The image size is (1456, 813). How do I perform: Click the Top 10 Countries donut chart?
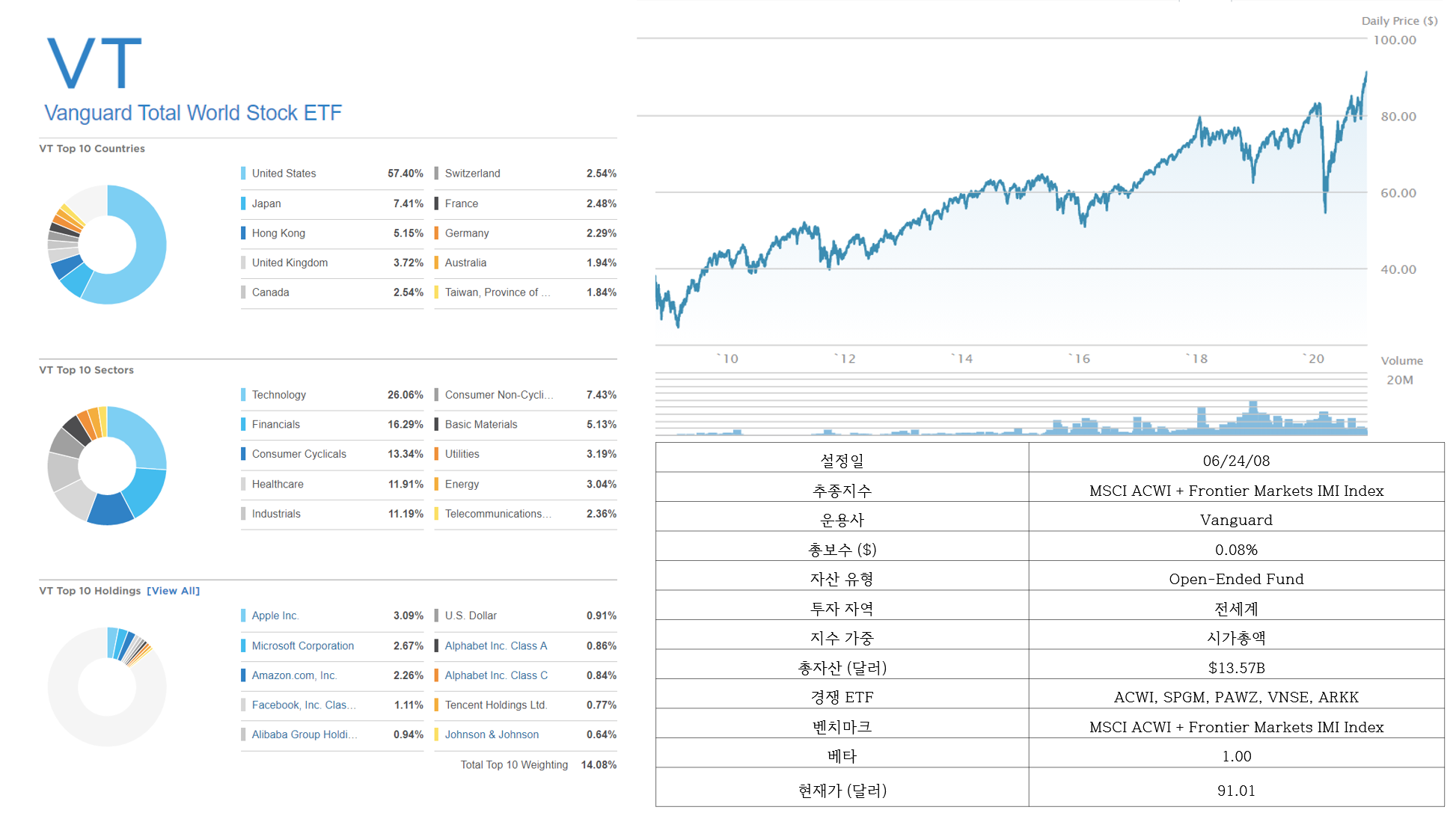107,245
